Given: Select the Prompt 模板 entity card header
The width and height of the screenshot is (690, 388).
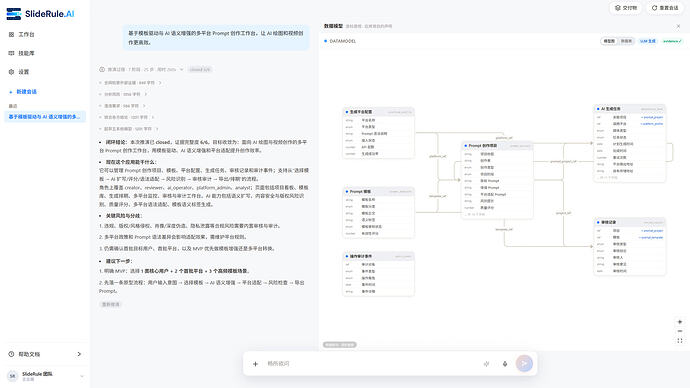Looking at the screenshot, I should click(x=378, y=191).
